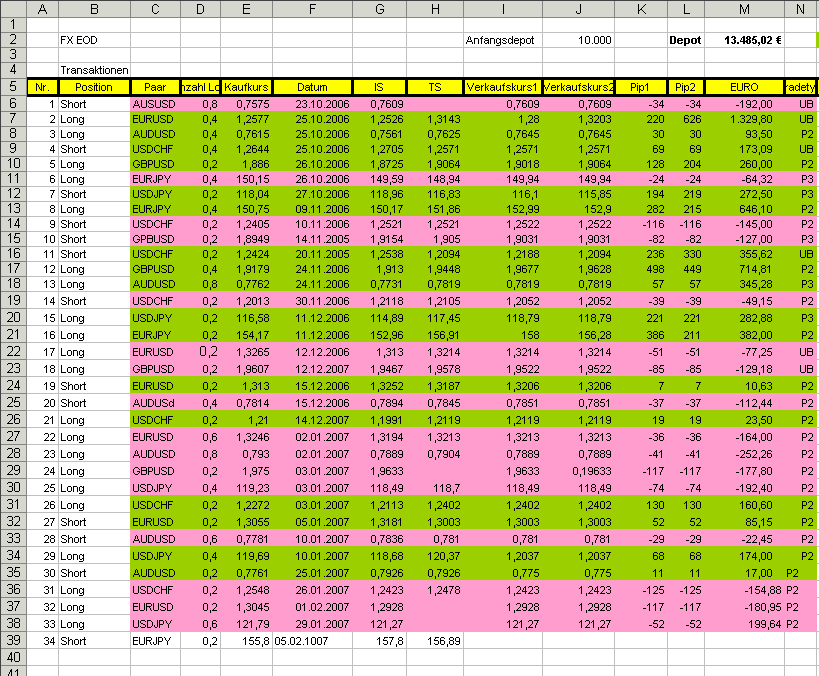Select the yellow Paar header cell
The height and width of the screenshot is (676, 819).
click(x=155, y=87)
